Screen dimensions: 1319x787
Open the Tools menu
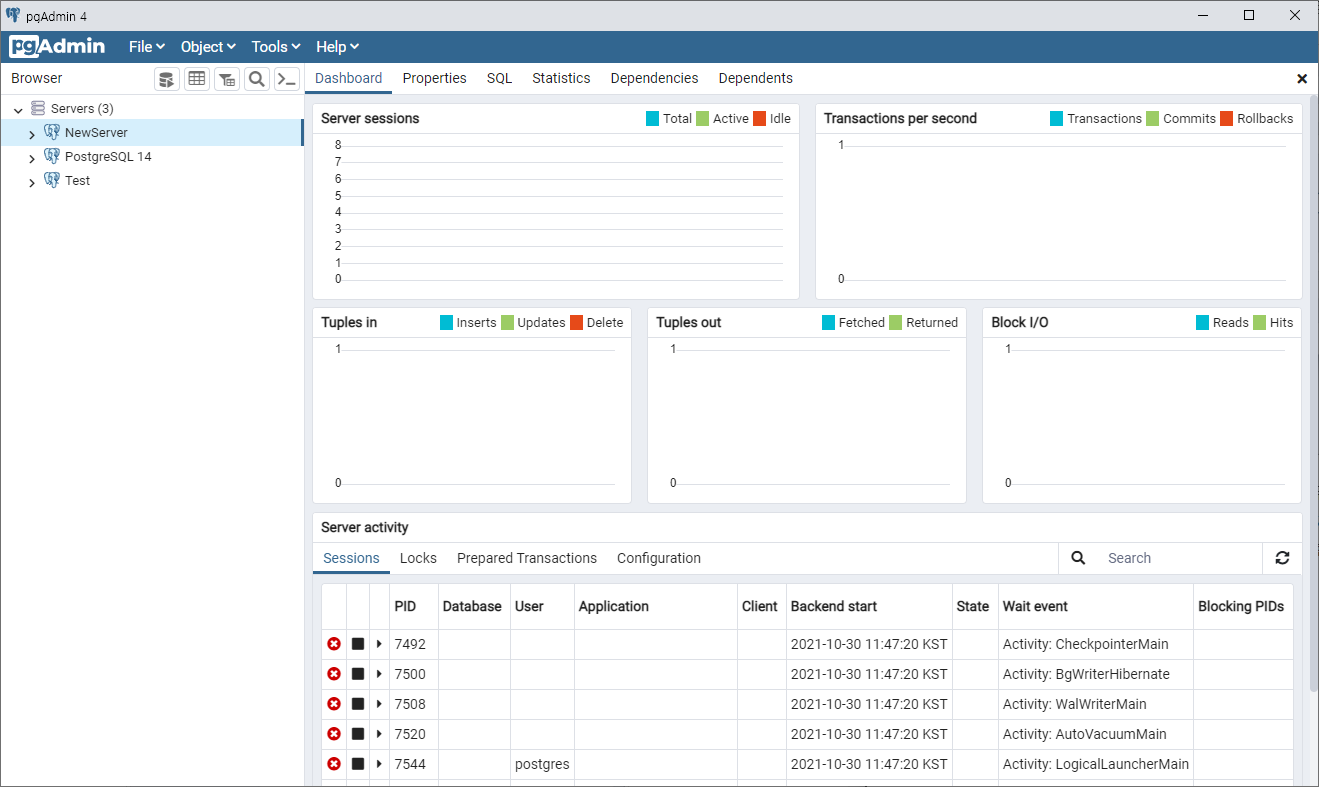pyautogui.click(x=276, y=47)
